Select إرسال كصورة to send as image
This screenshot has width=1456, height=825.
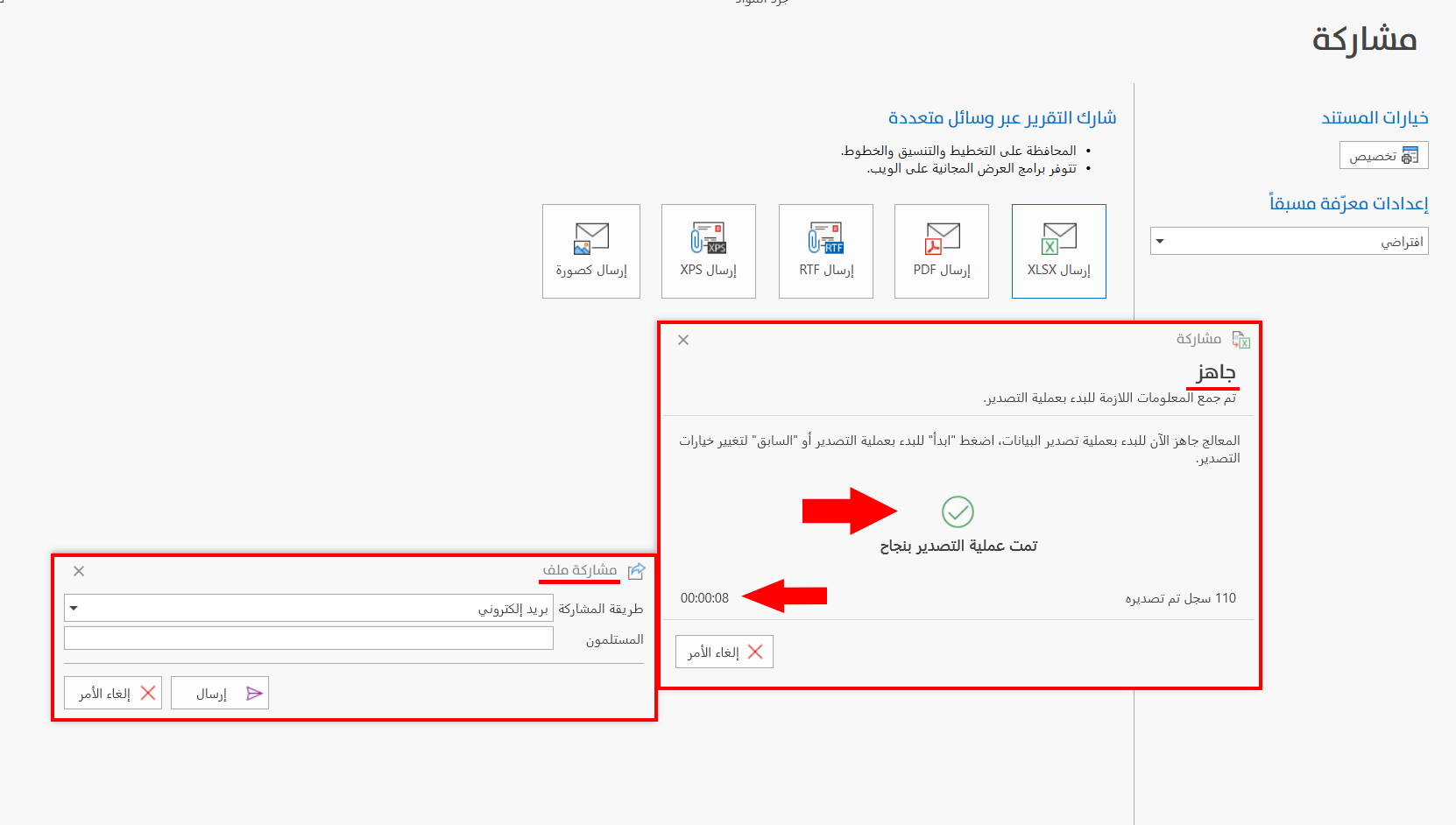point(590,251)
